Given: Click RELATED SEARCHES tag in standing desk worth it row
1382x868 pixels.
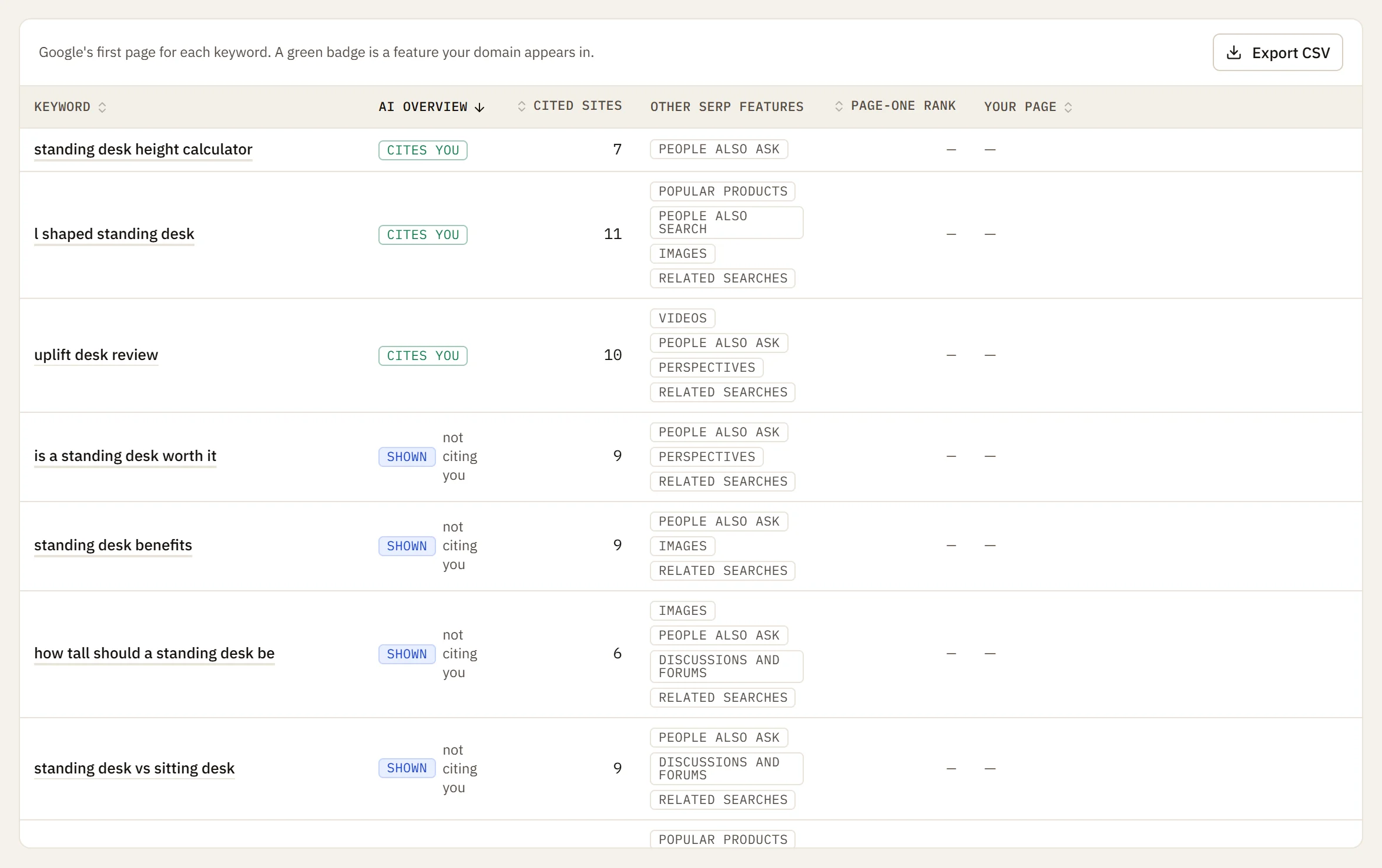Looking at the screenshot, I should pos(723,482).
